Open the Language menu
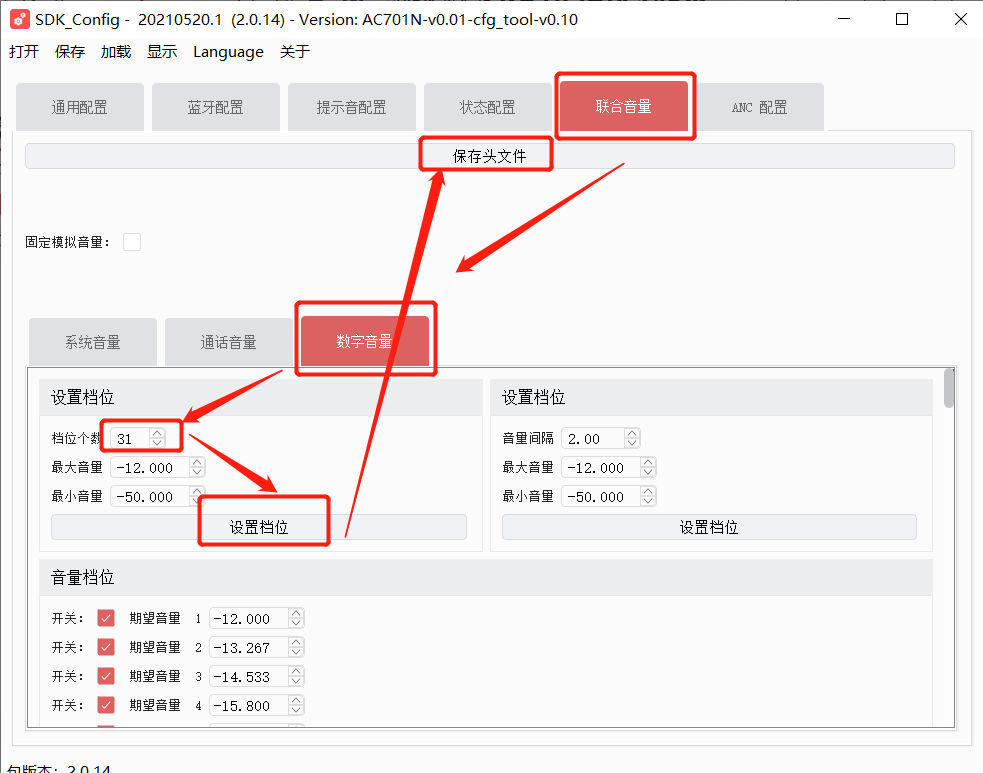This screenshot has width=983, height=773. [x=228, y=52]
